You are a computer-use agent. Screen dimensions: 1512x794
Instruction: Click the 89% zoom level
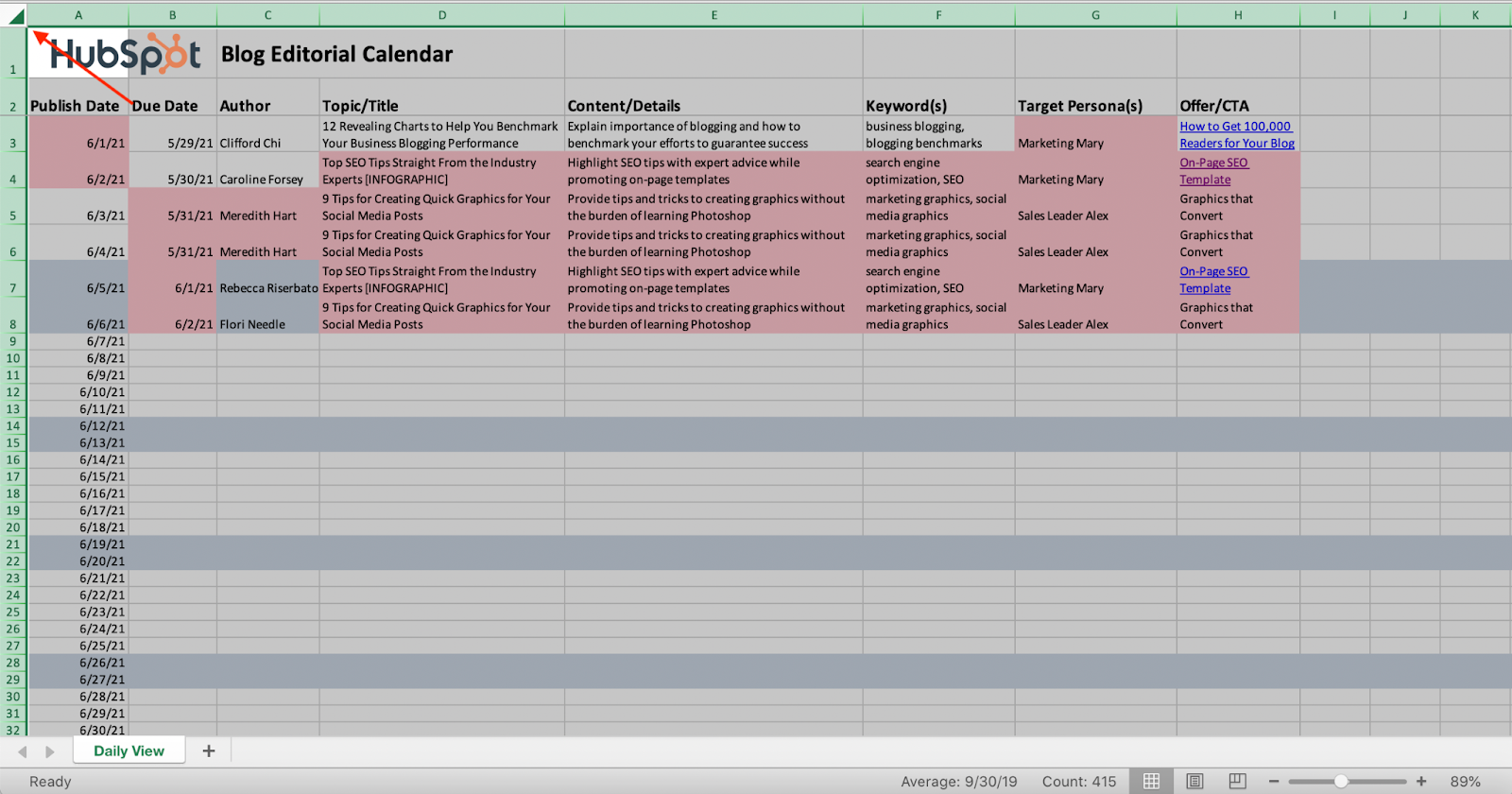tap(1466, 782)
